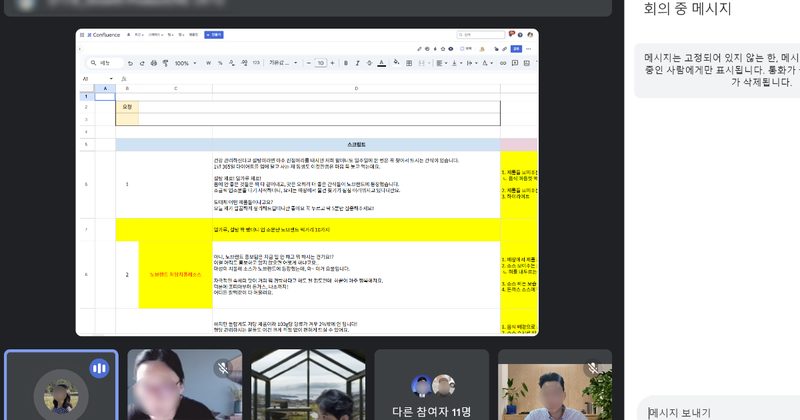Click the eye watch icon in page actions
Image resolution: width=800 pixels, height=420 pixels.
[451, 49]
